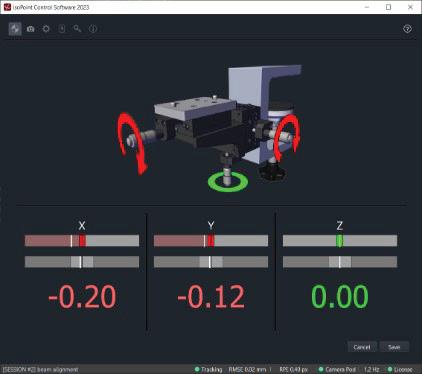The width and height of the screenshot is (422, 374).
Task: Click the Z axis green deviation bar
Action: pyautogui.click(x=340, y=241)
